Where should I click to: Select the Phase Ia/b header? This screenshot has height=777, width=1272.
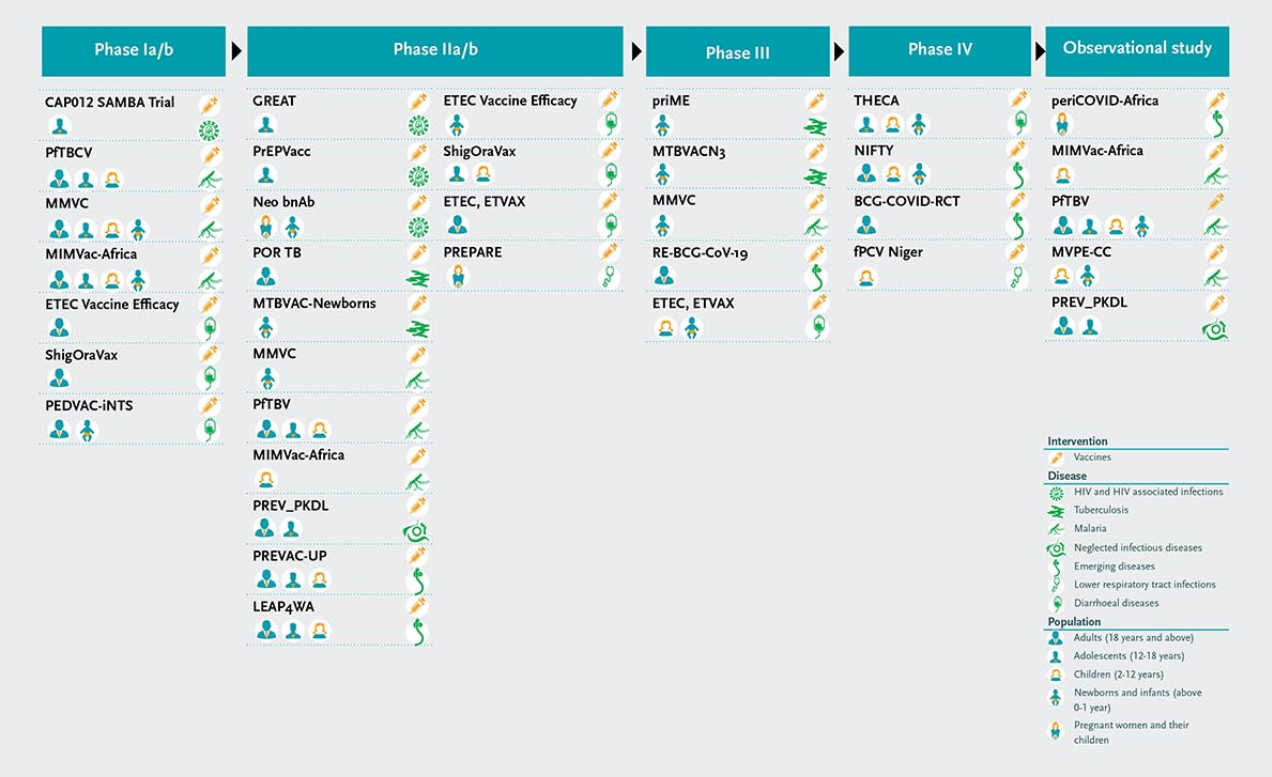(x=133, y=51)
